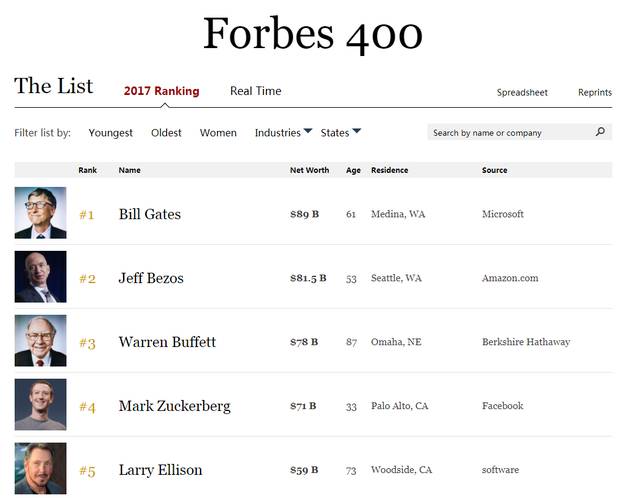
Task: Expand the States filter dropdown
Action: pos(340,133)
